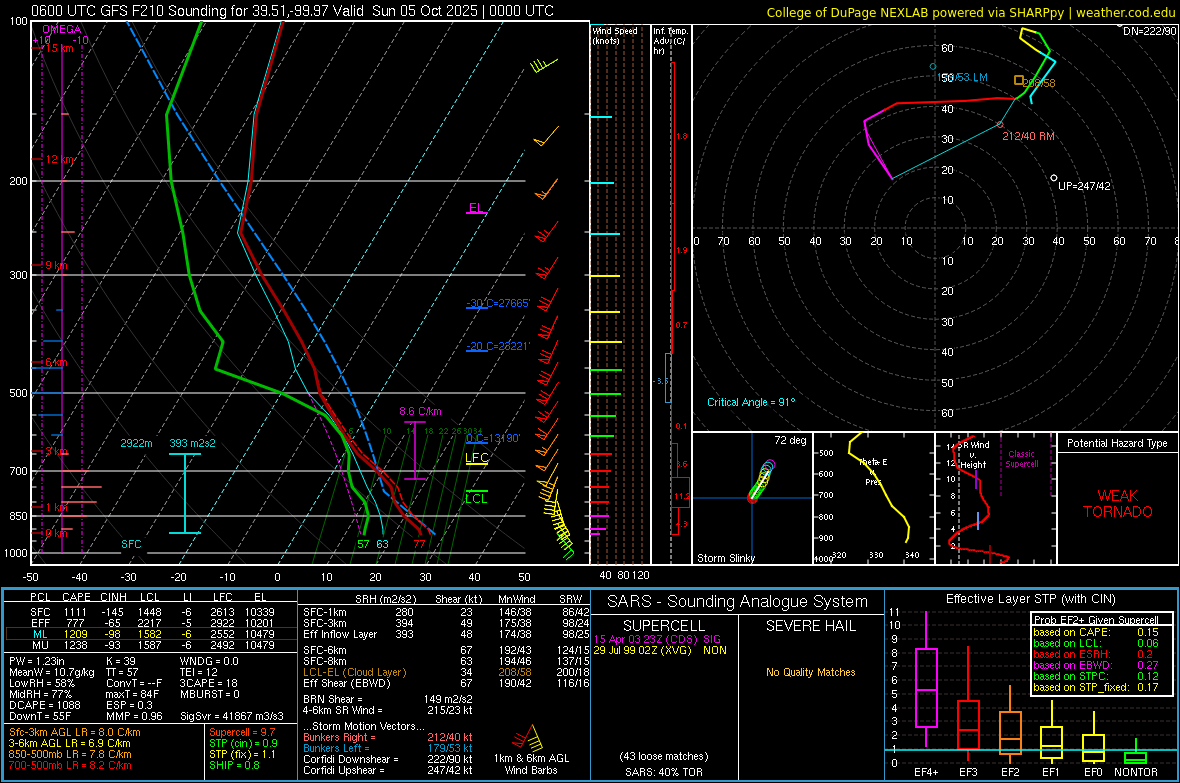Viewport: 1180px width, 783px height.
Task: Click the STP (cin) = 0.9 value
Action: [243, 743]
